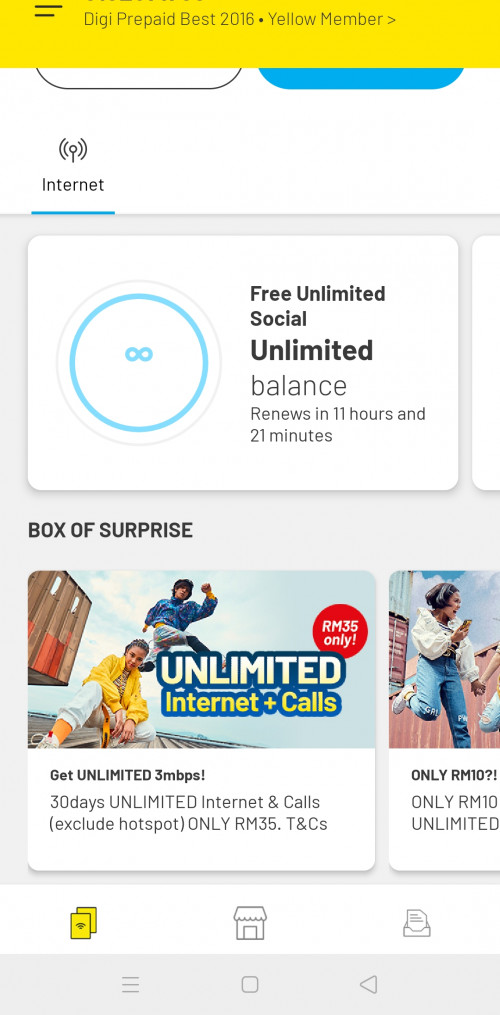This screenshot has height=1015, width=500.
Task: Open UNLIMITED Internet + Calls banner image
Action: (x=201, y=660)
